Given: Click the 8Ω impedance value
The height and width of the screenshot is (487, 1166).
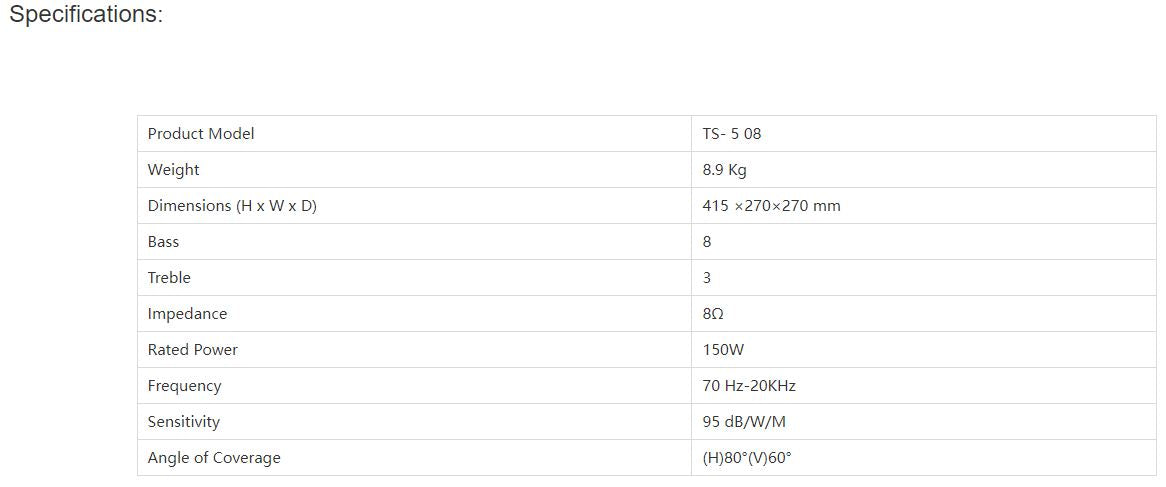Looking at the screenshot, I should click(713, 314).
